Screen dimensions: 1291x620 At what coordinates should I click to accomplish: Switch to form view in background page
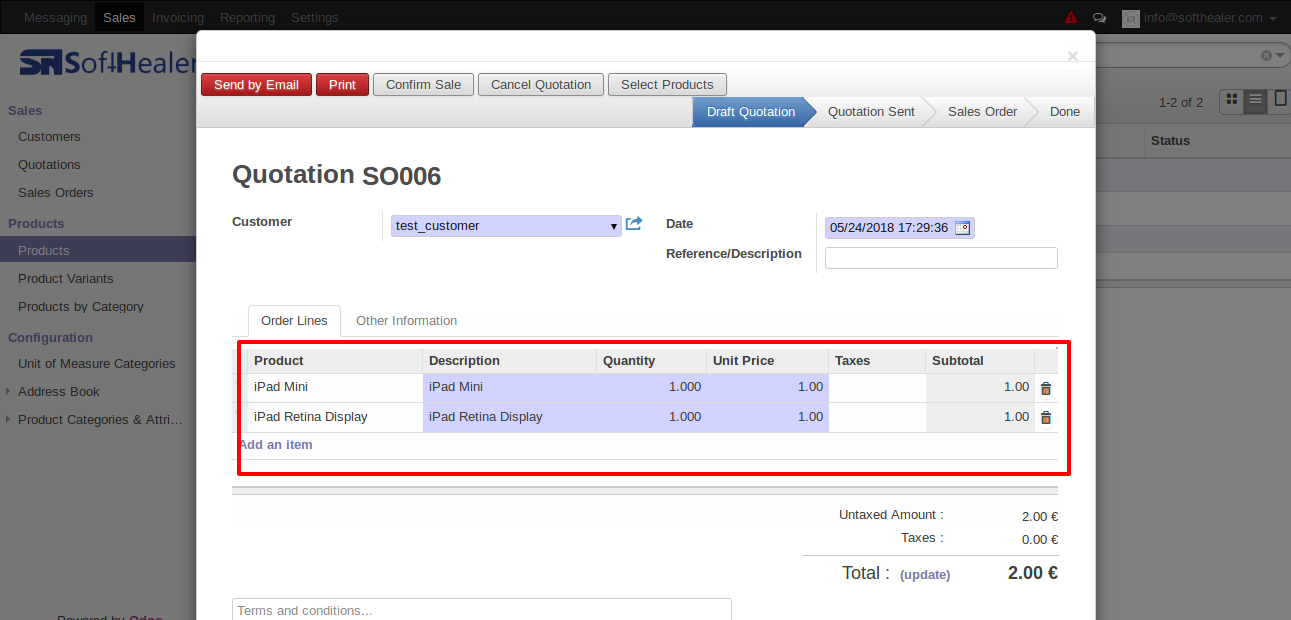coord(1279,100)
